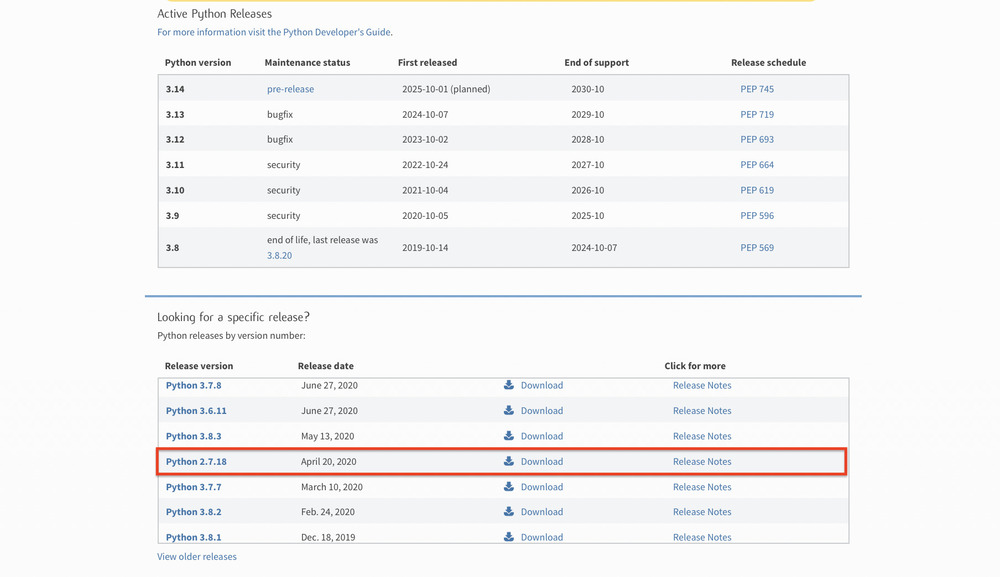This screenshot has height=577, width=1000.
Task: View older releases
Action: tap(197, 556)
